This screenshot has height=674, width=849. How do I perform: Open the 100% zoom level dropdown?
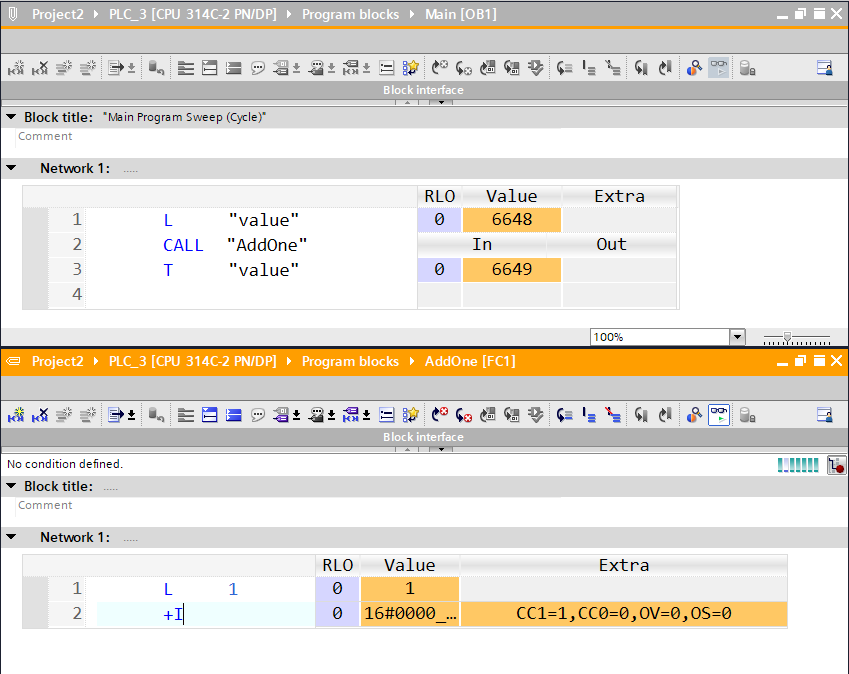737,337
